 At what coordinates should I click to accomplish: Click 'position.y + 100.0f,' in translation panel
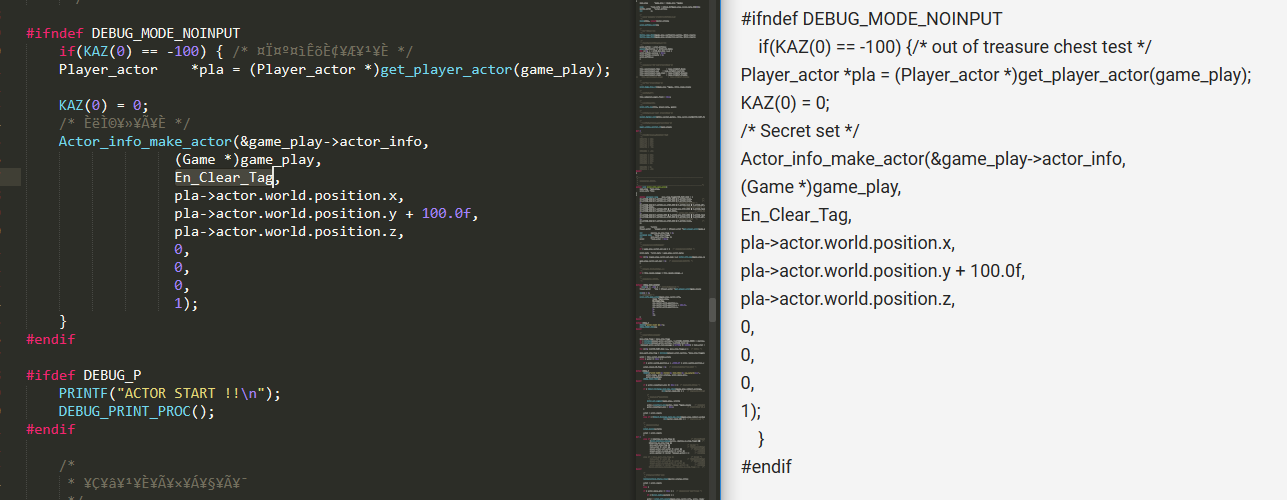point(948,271)
